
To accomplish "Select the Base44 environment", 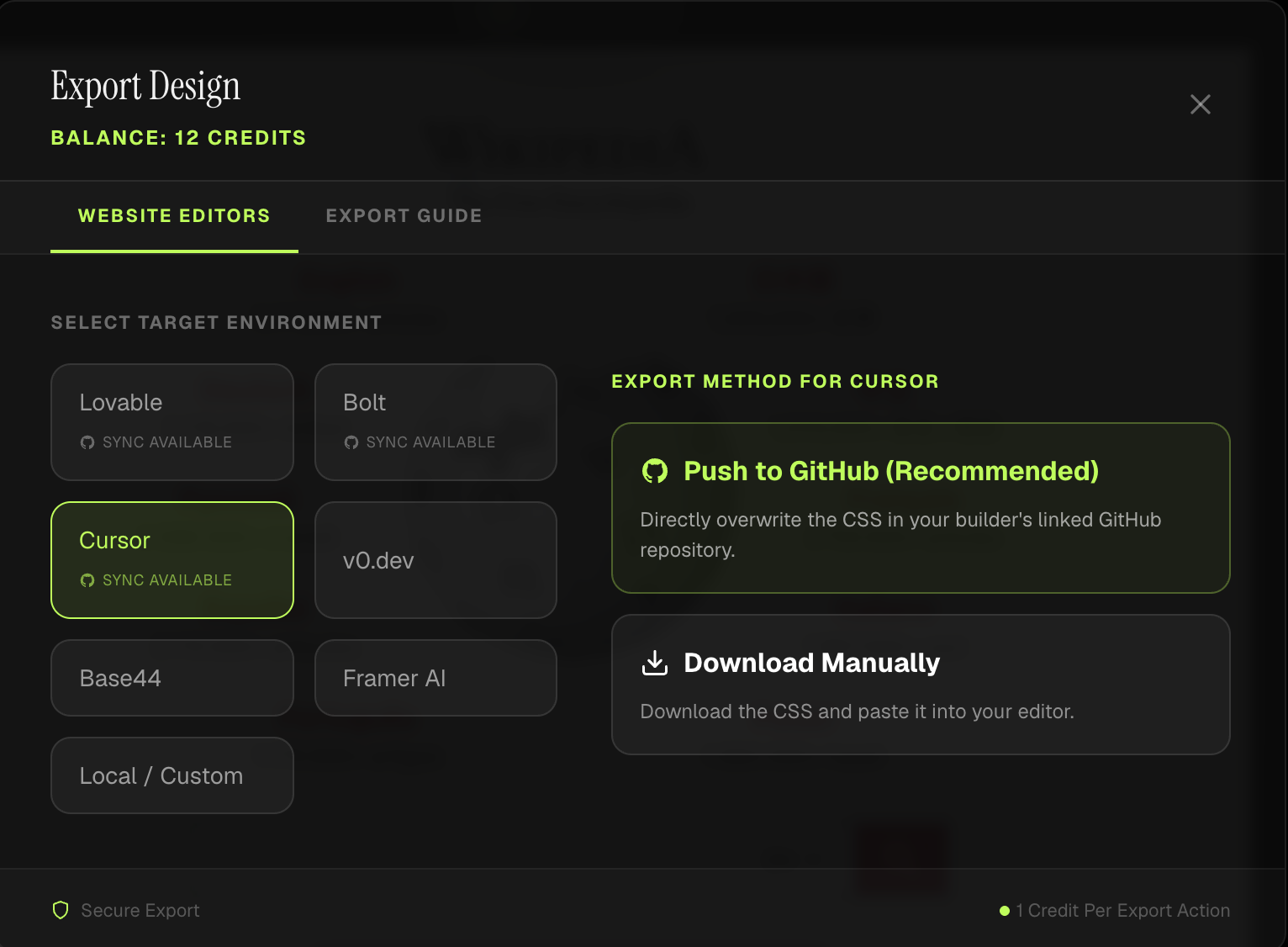I will coord(172,678).
